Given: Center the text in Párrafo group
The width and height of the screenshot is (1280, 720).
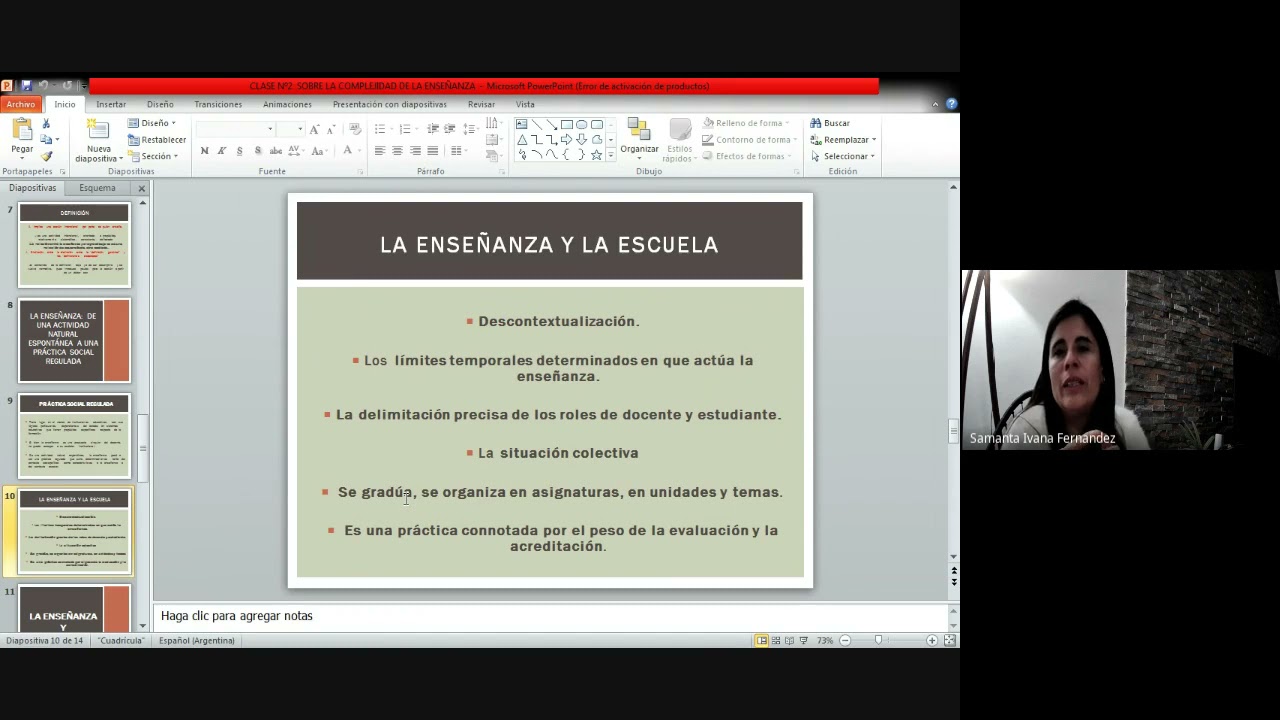Looking at the screenshot, I should pos(397,151).
